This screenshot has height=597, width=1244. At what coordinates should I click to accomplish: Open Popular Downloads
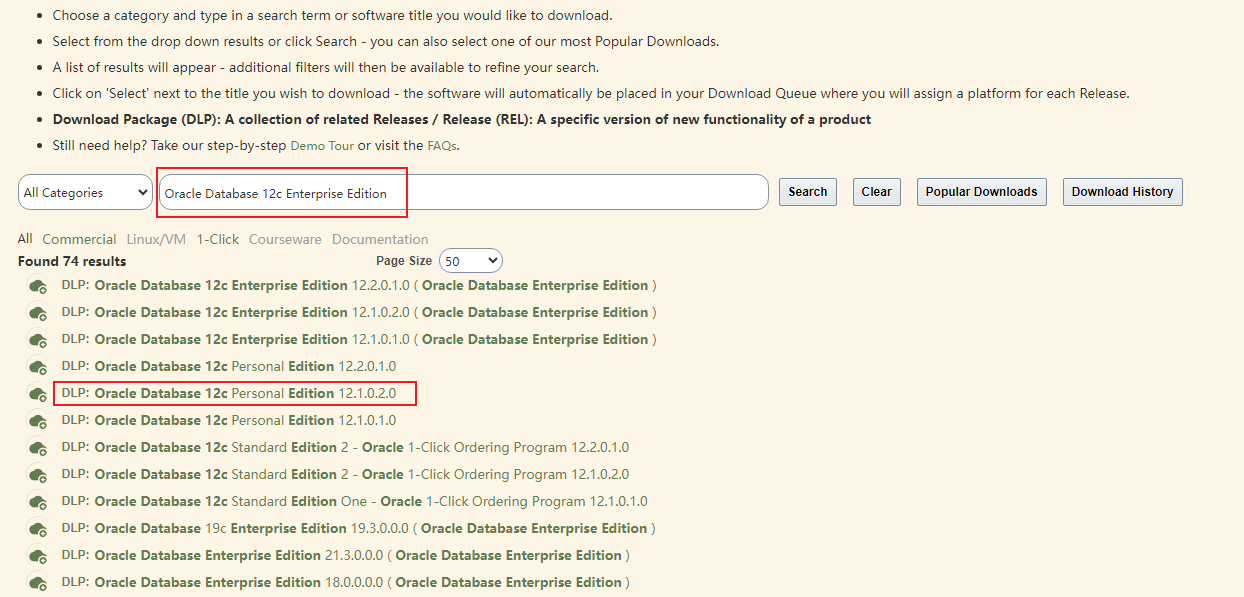(x=981, y=192)
